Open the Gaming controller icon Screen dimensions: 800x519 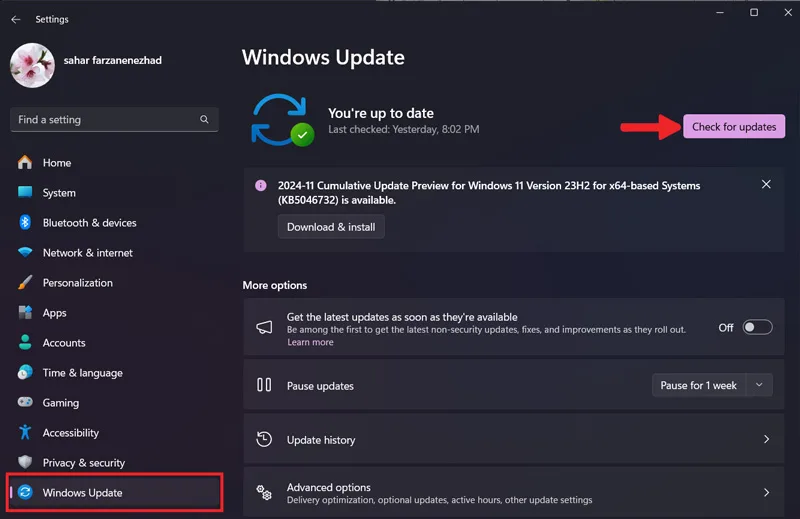(x=25, y=402)
